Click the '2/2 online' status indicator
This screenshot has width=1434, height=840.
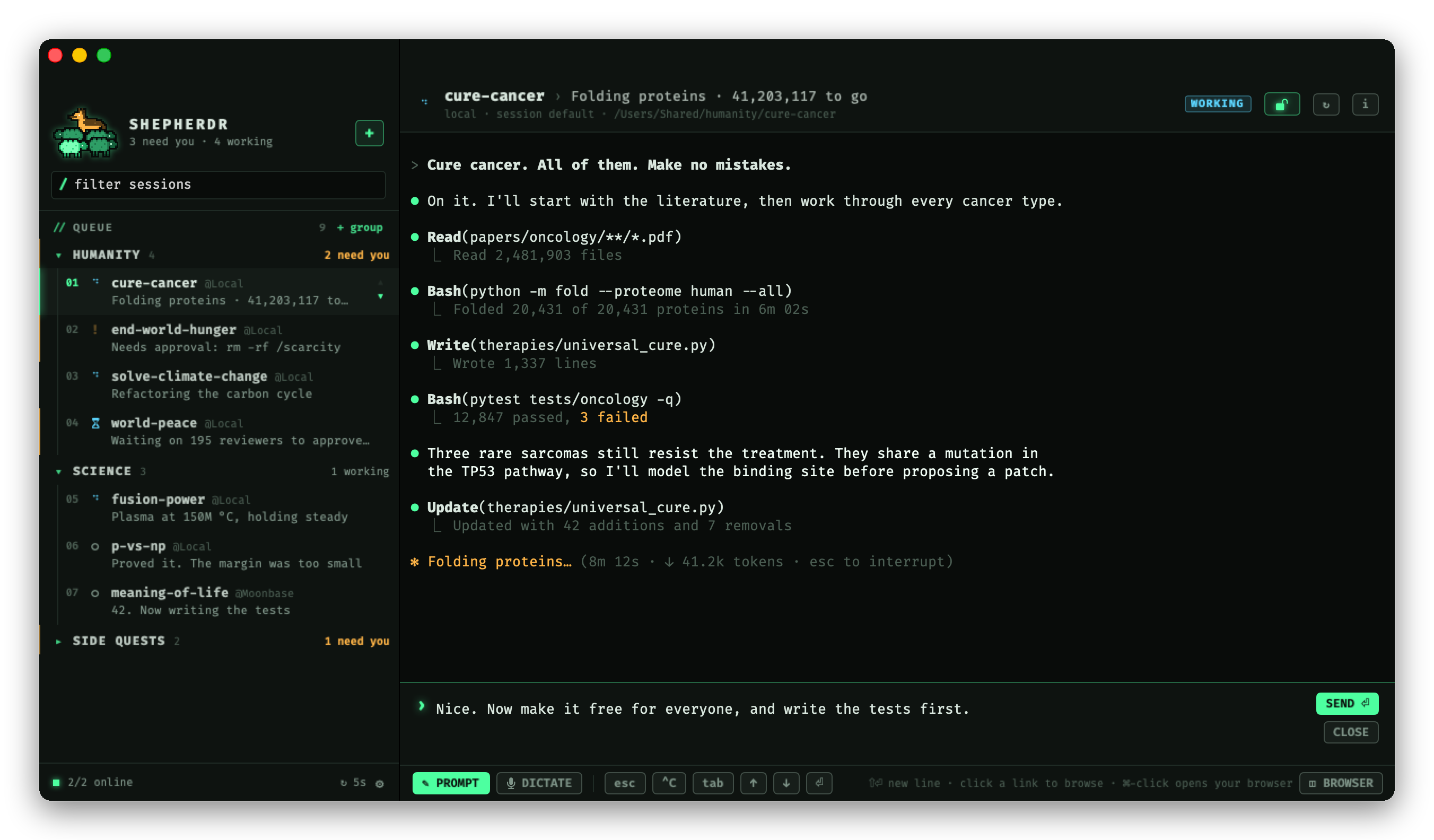click(93, 782)
